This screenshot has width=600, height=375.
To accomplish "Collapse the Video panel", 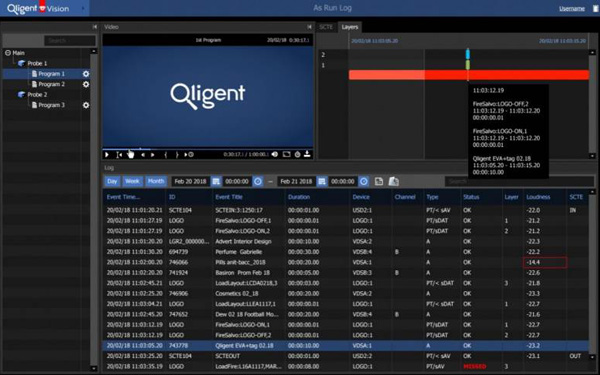I will pos(309,27).
